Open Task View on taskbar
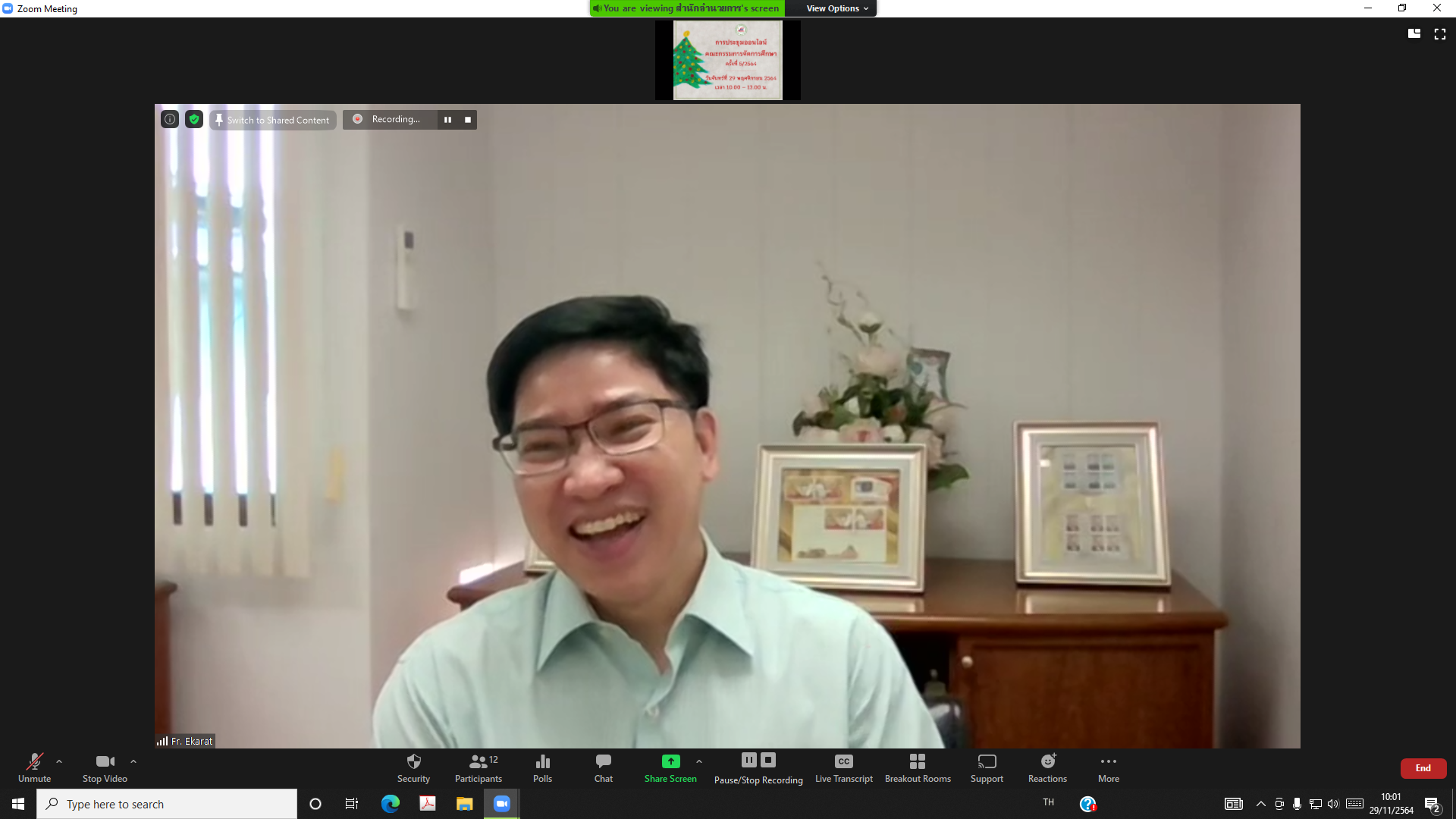Image resolution: width=1456 pixels, height=819 pixels. click(x=352, y=804)
